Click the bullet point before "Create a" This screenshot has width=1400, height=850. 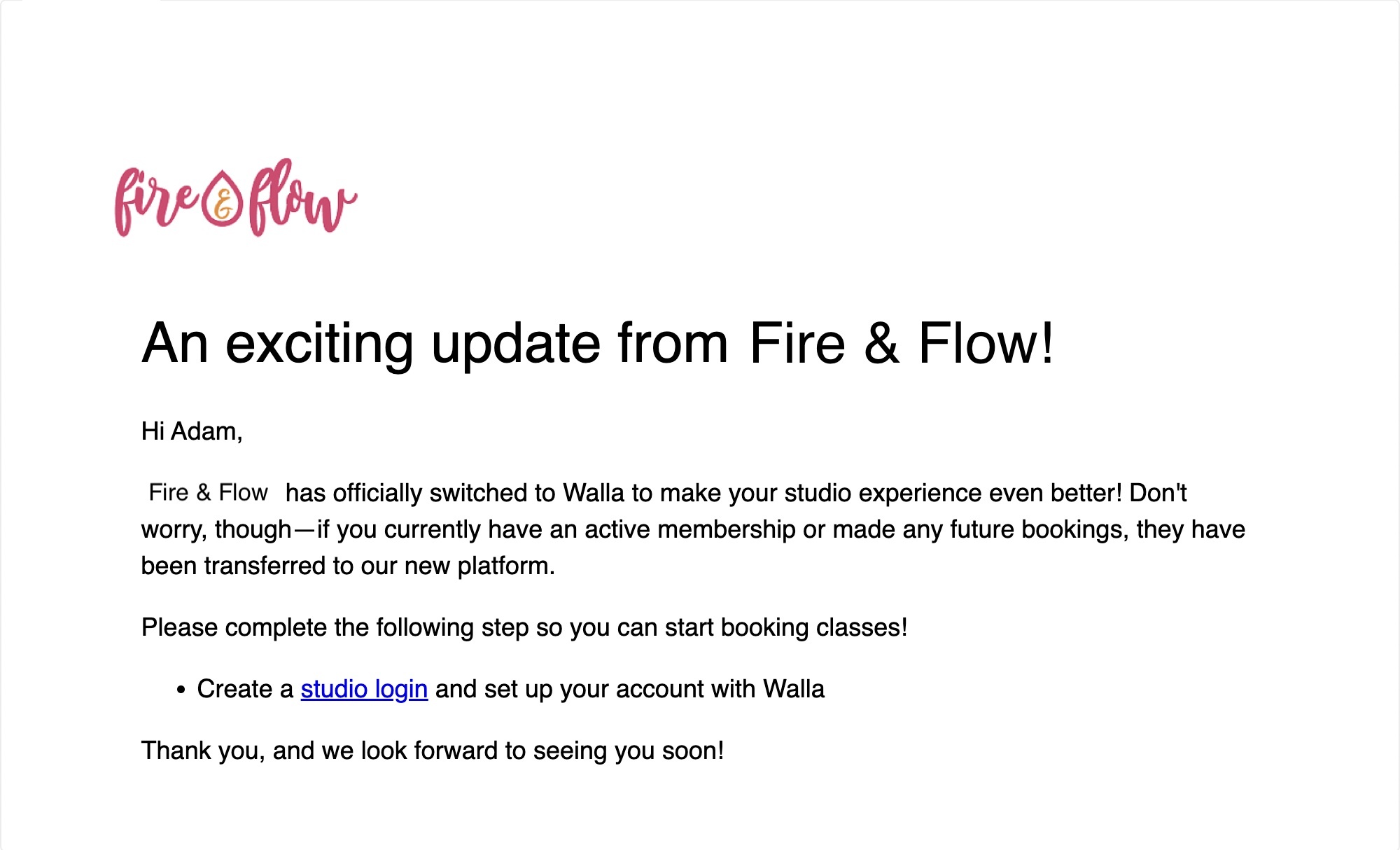[181, 690]
